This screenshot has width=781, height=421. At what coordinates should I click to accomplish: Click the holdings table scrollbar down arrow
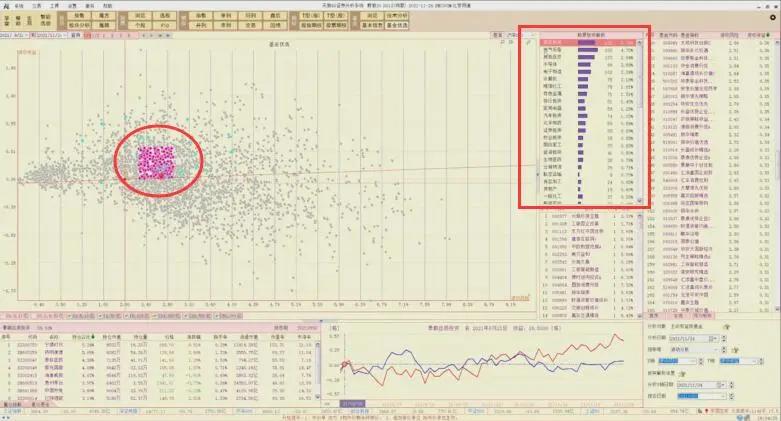click(318, 397)
